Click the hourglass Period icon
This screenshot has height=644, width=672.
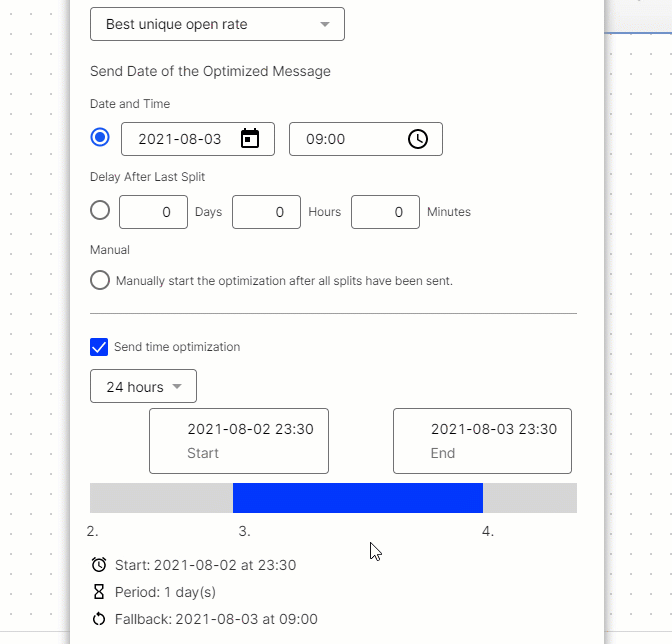coord(99,592)
